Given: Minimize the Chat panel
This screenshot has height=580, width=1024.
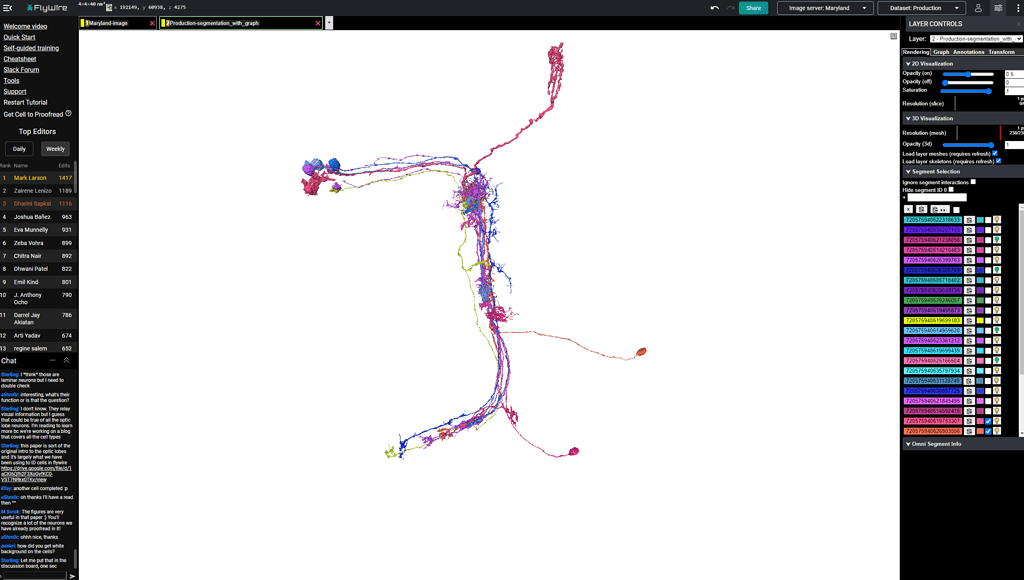Looking at the screenshot, I should coord(52,361).
